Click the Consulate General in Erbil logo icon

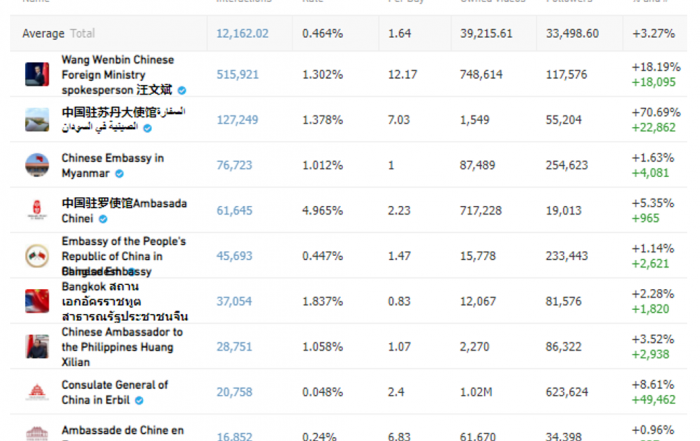point(37,392)
